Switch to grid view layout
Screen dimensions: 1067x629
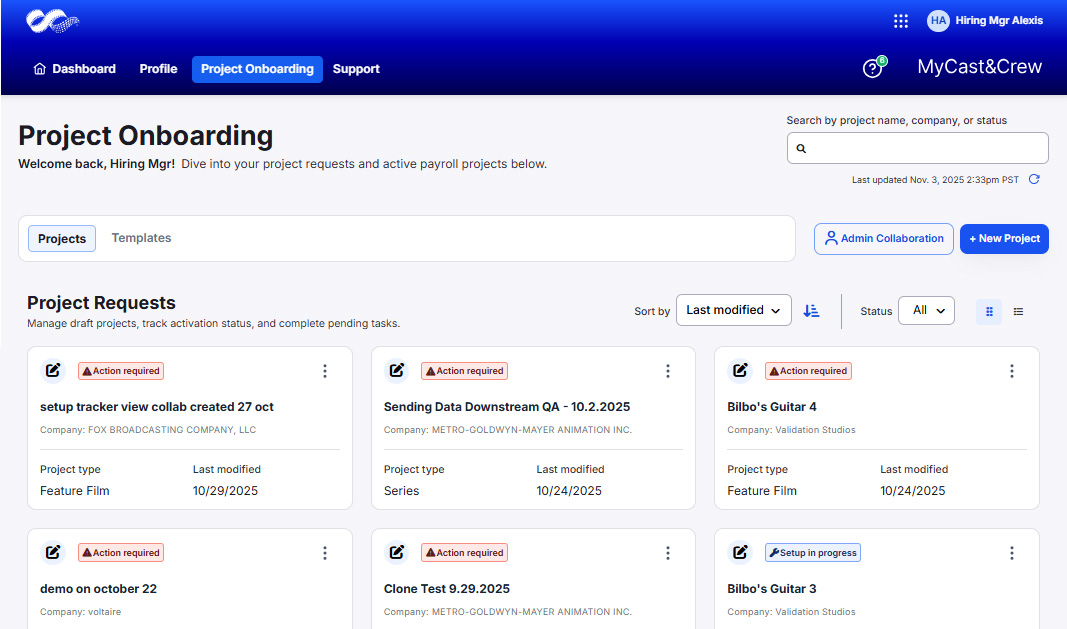pyautogui.click(x=989, y=311)
